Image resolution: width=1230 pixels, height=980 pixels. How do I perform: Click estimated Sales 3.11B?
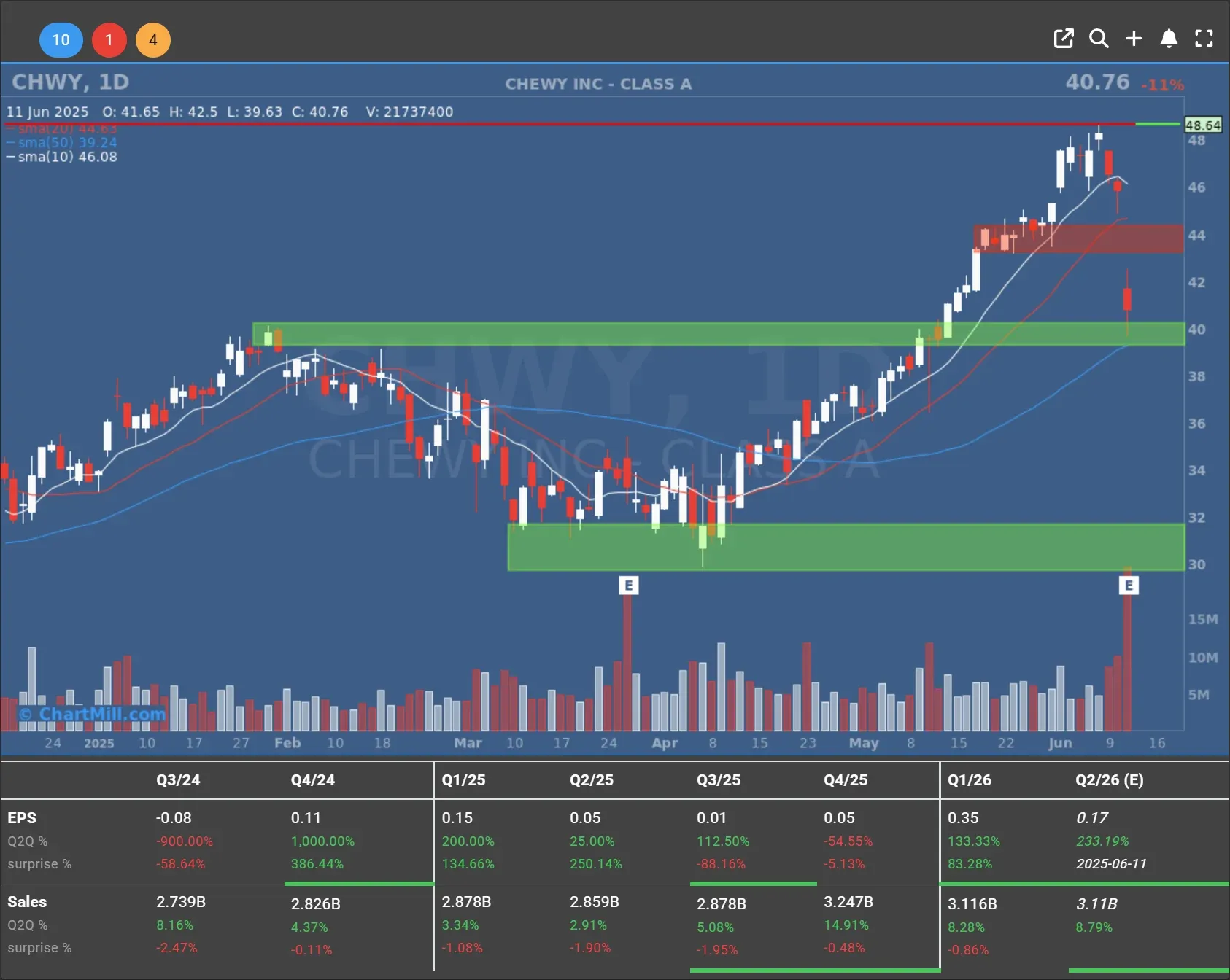[x=1096, y=904]
